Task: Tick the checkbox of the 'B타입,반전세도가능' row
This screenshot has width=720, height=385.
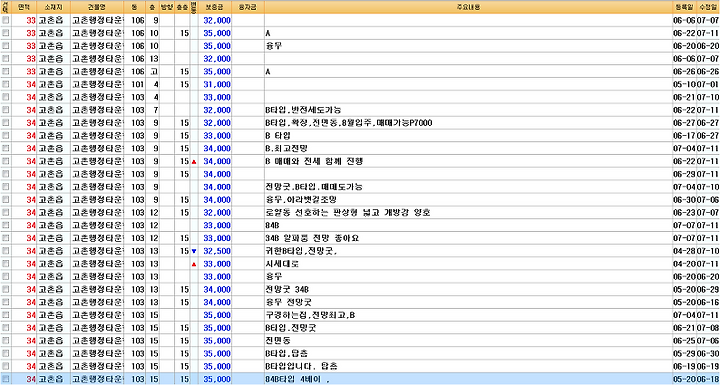Action: point(6,110)
